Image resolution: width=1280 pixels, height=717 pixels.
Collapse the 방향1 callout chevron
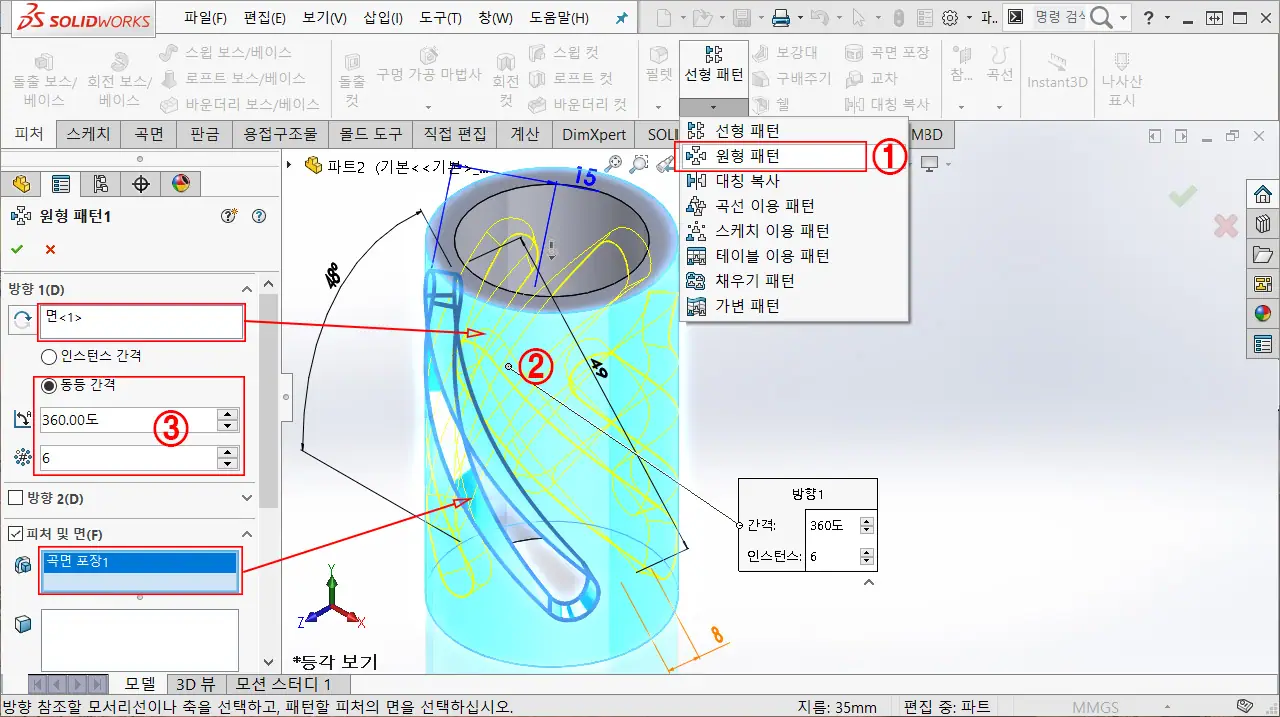coord(869,582)
